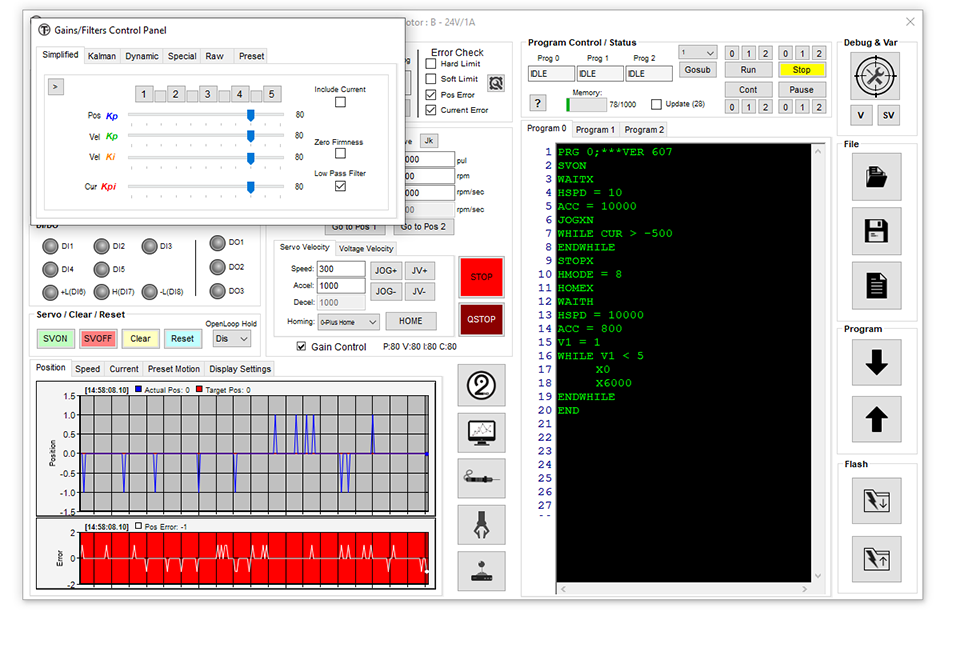968x646 pixels.
Task: Click the save floppy disk icon
Action: tap(876, 231)
